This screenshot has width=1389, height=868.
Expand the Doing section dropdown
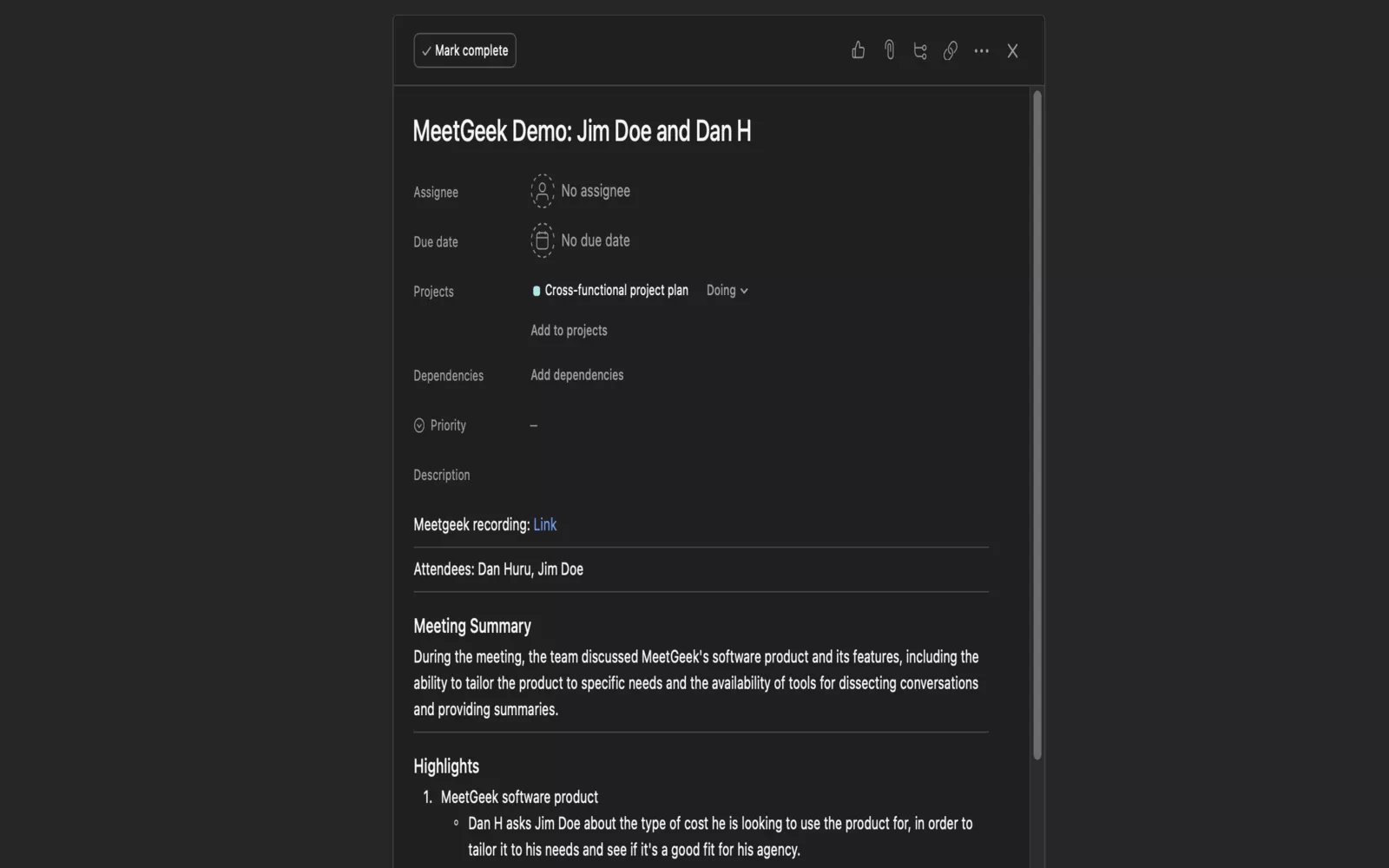pos(727,291)
